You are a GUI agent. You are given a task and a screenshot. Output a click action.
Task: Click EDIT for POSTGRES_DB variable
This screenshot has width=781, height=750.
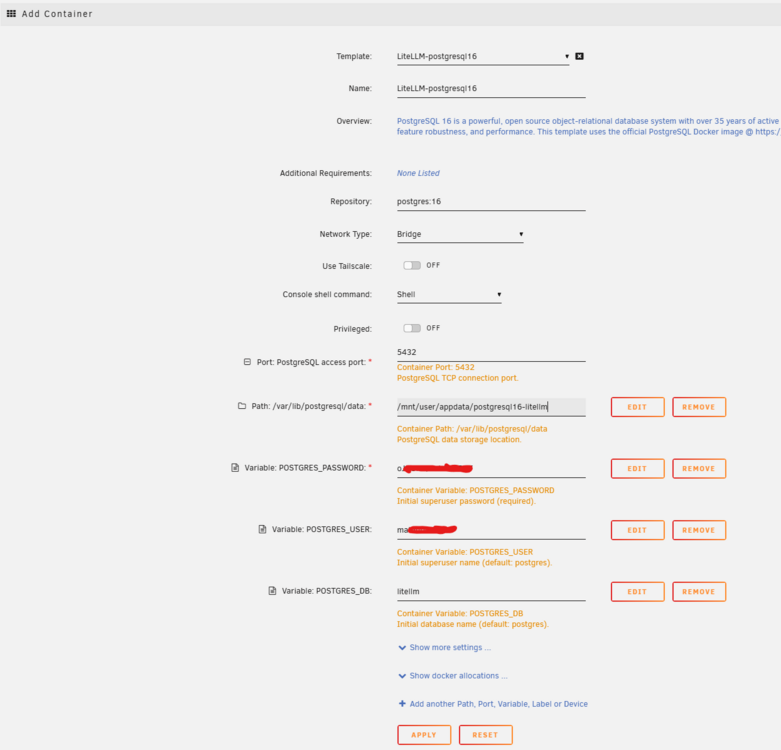[638, 592]
